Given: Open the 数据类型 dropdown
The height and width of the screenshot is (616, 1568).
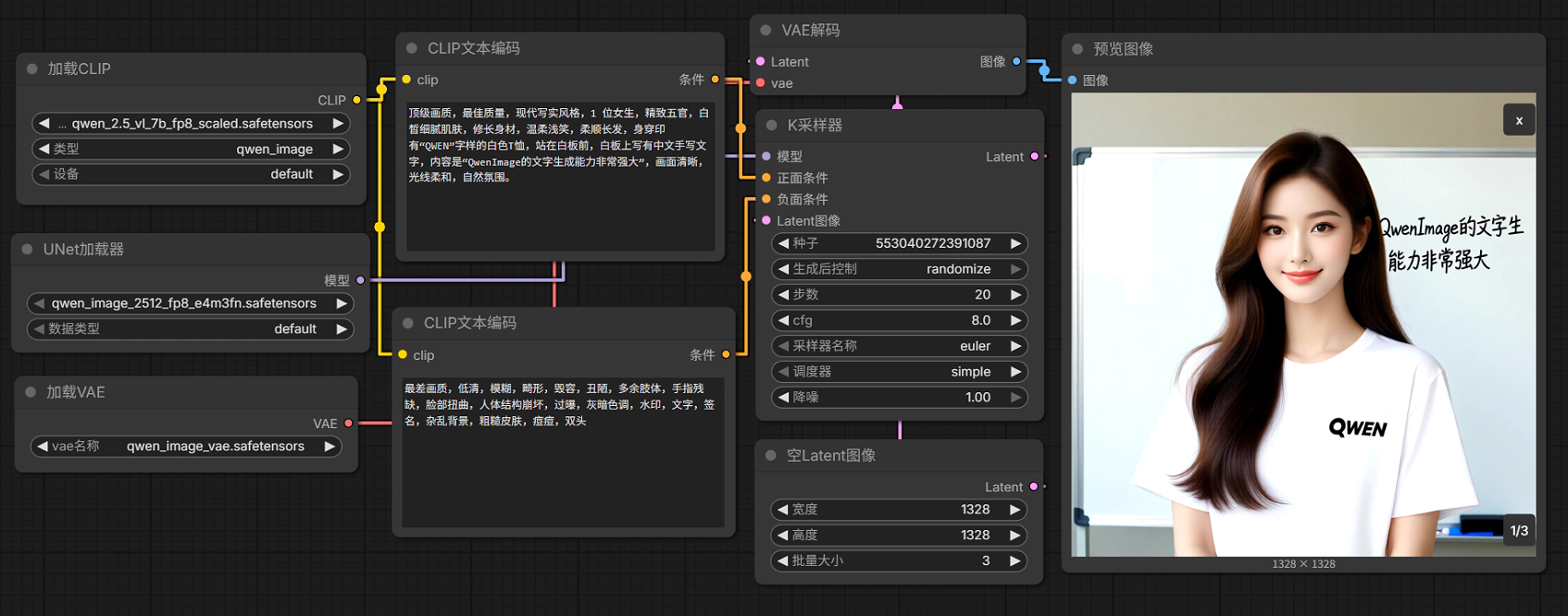Looking at the screenshot, I should [x=190, y=328].
